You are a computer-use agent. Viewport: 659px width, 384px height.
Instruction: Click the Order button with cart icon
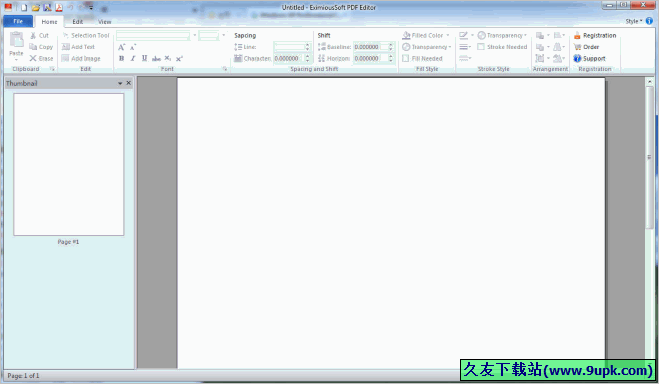point(586,47)
